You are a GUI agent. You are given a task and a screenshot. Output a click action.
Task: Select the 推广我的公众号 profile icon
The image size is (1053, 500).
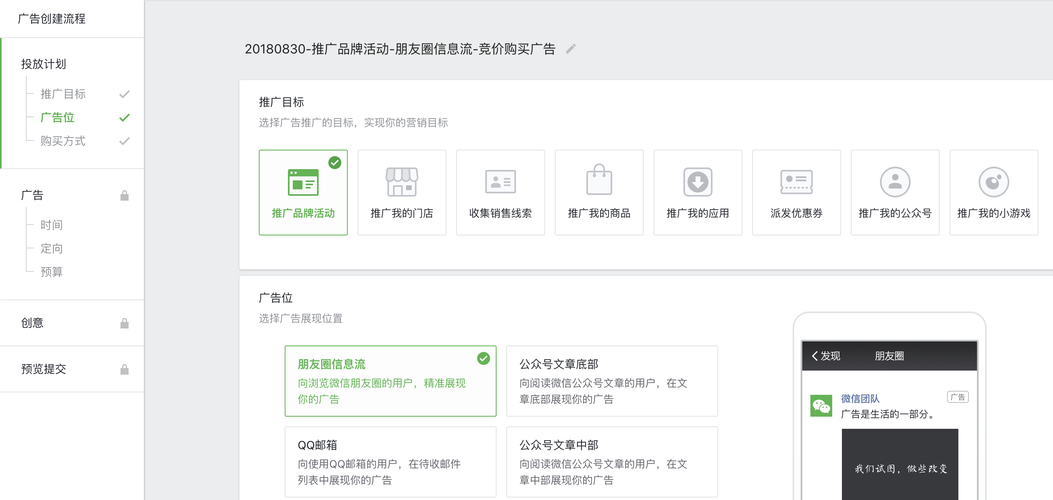point(895,182)
